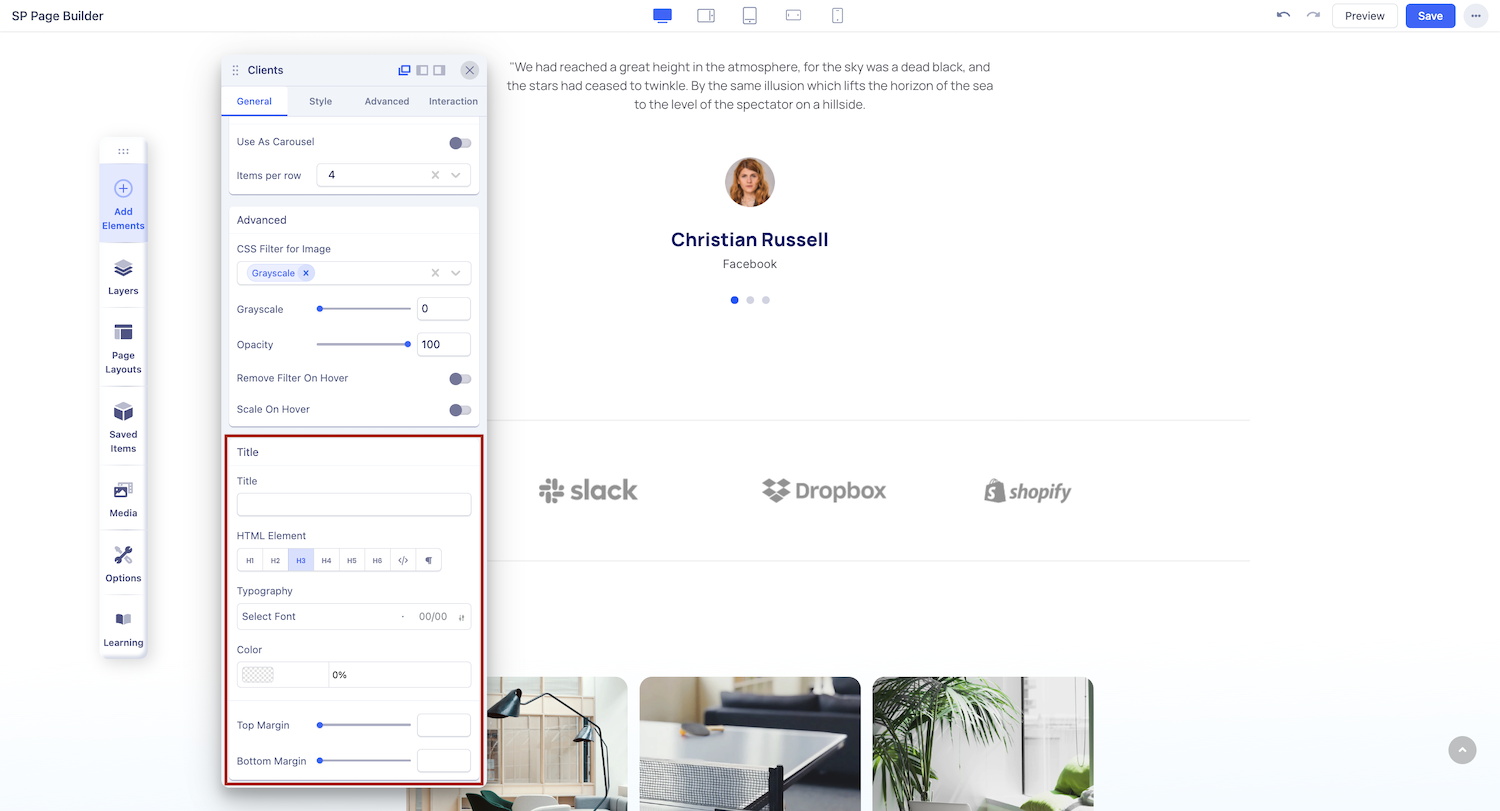Image resolution: width=1500 pixels, height=811 pixels.
Task: Focus the color opacity percentage field
Action: (400, 675)
